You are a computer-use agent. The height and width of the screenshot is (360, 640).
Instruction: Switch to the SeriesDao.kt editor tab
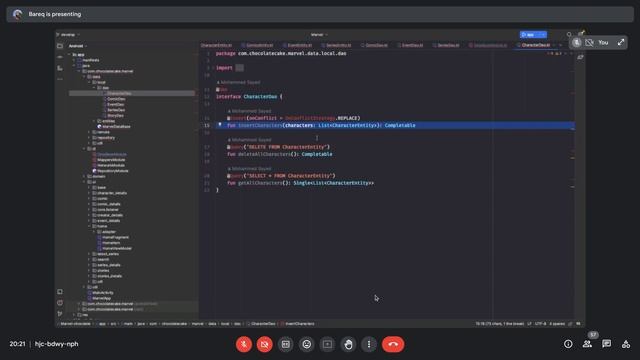point(446,45)
